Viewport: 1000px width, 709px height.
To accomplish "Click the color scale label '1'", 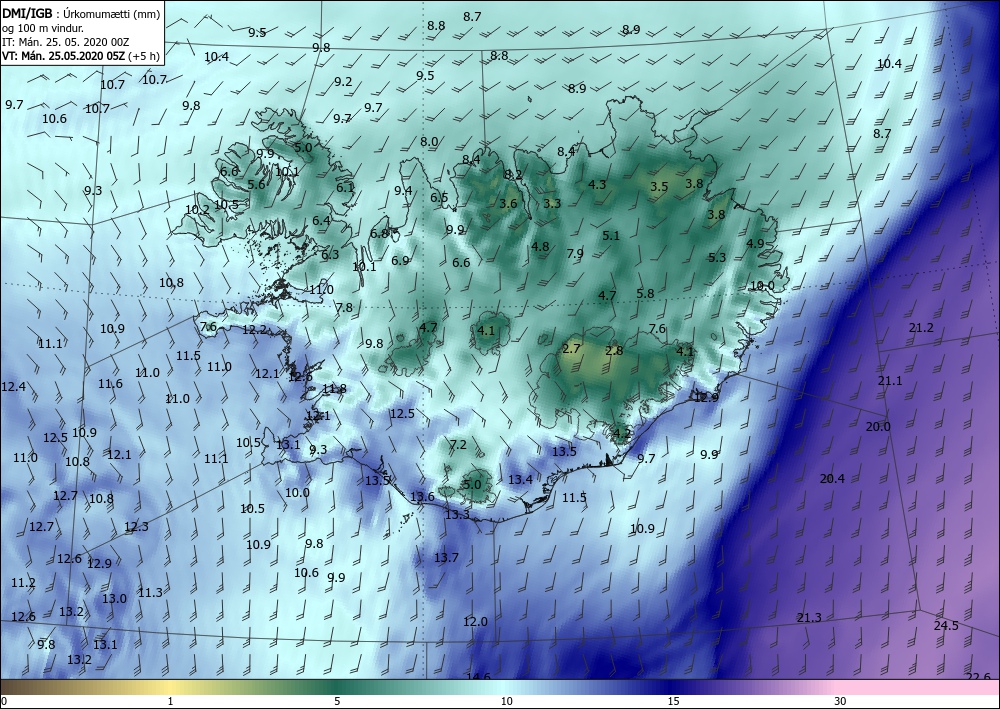I will [x=170, y=702].
